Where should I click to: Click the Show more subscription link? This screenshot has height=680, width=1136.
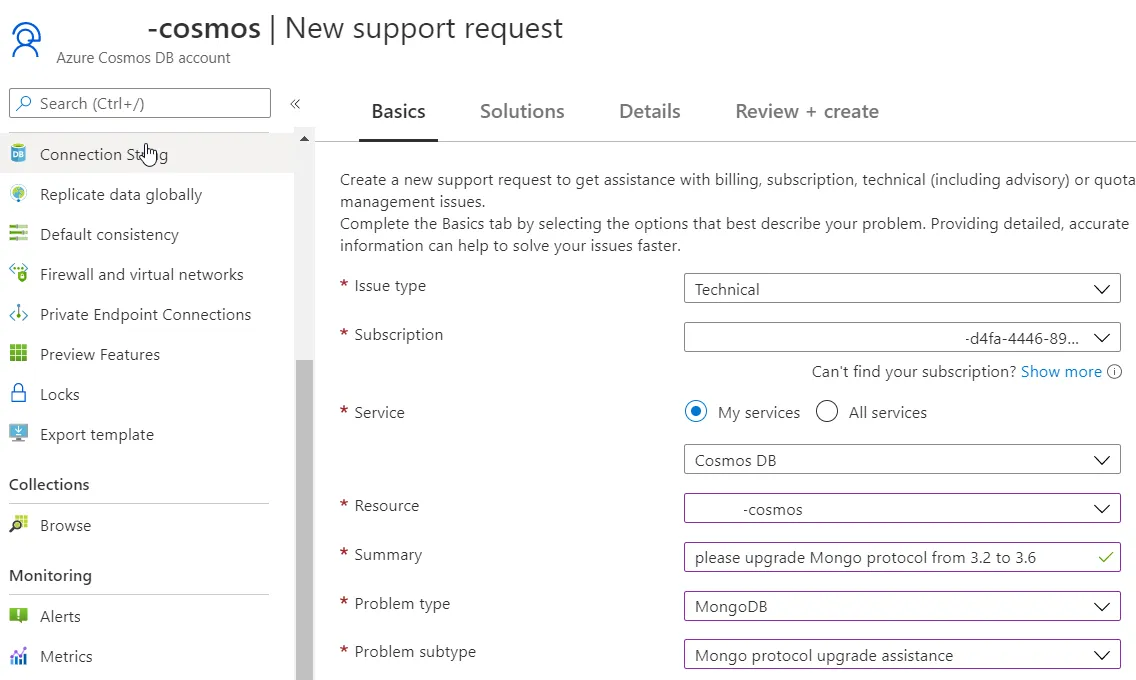pos(1060,371)
